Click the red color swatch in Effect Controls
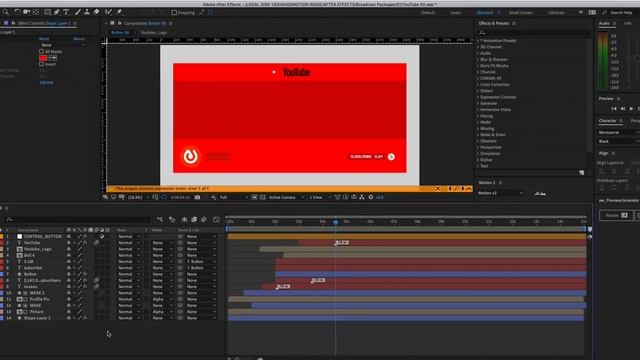 pos(43,58)
